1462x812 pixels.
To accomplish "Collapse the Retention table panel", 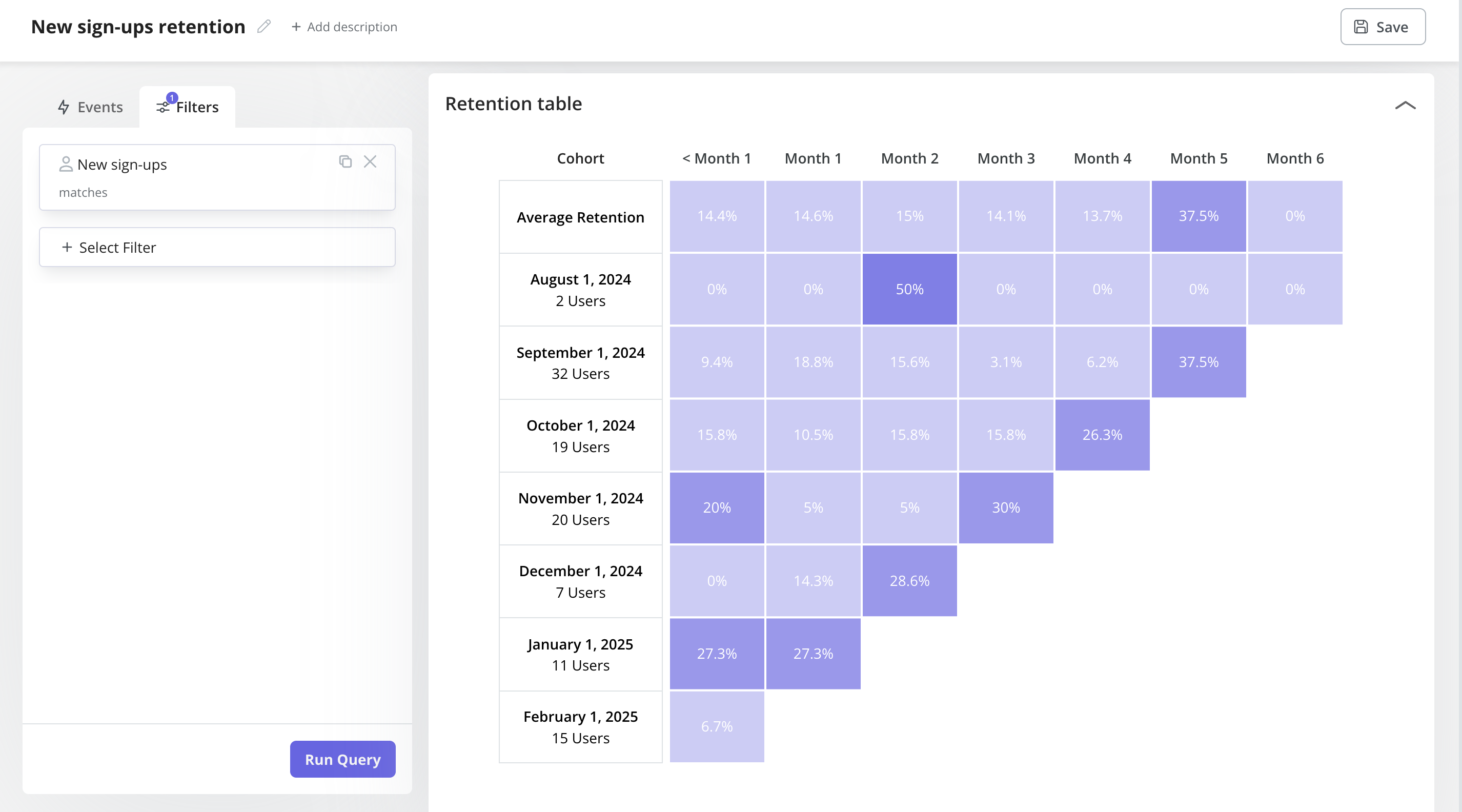I will 1405,105.
